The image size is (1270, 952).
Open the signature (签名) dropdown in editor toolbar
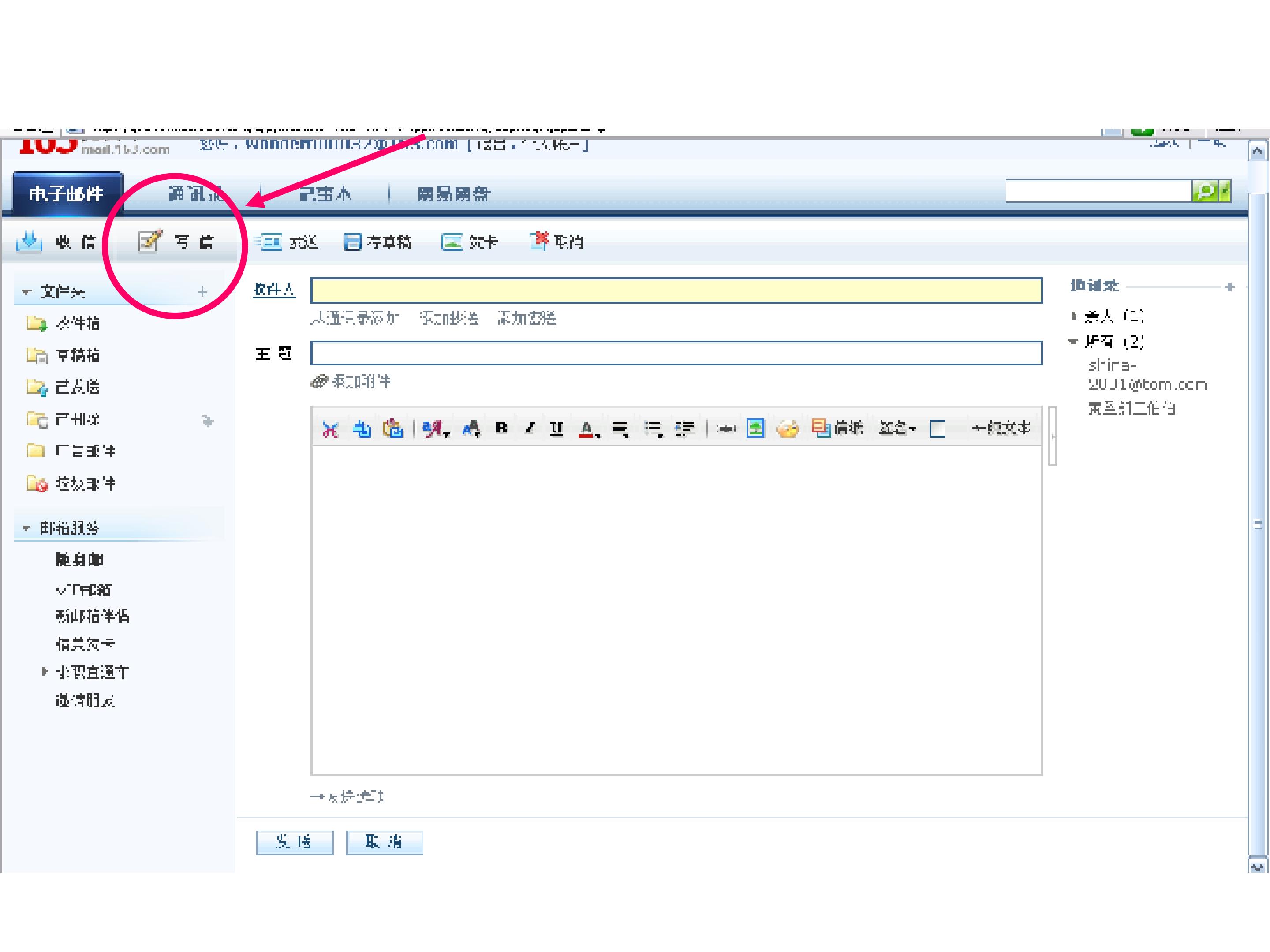(897, 428)
